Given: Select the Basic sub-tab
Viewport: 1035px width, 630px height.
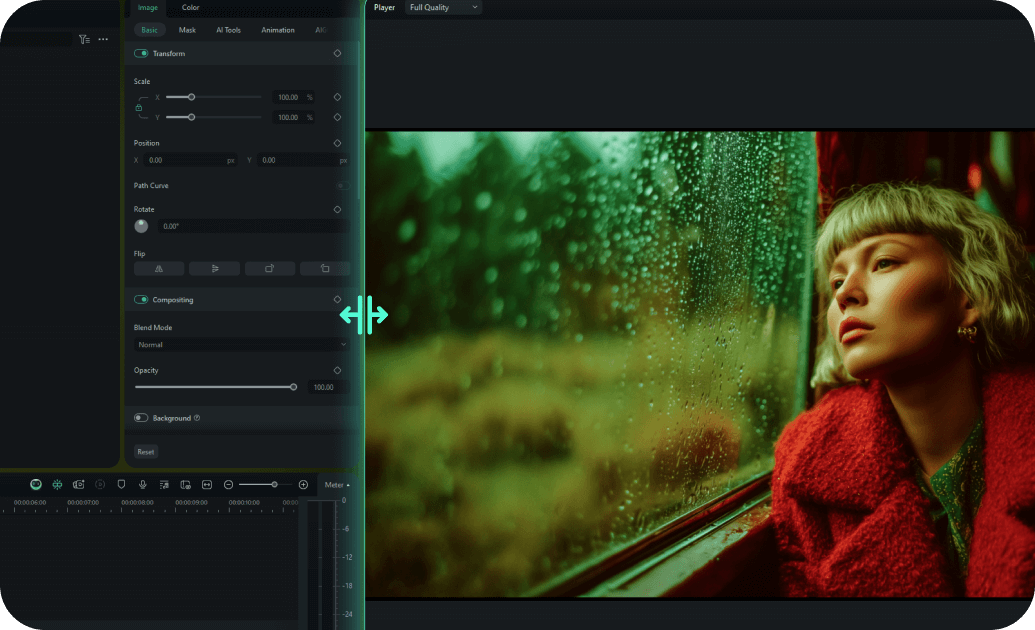Looking at the screenshot, I should pos(150,30).
